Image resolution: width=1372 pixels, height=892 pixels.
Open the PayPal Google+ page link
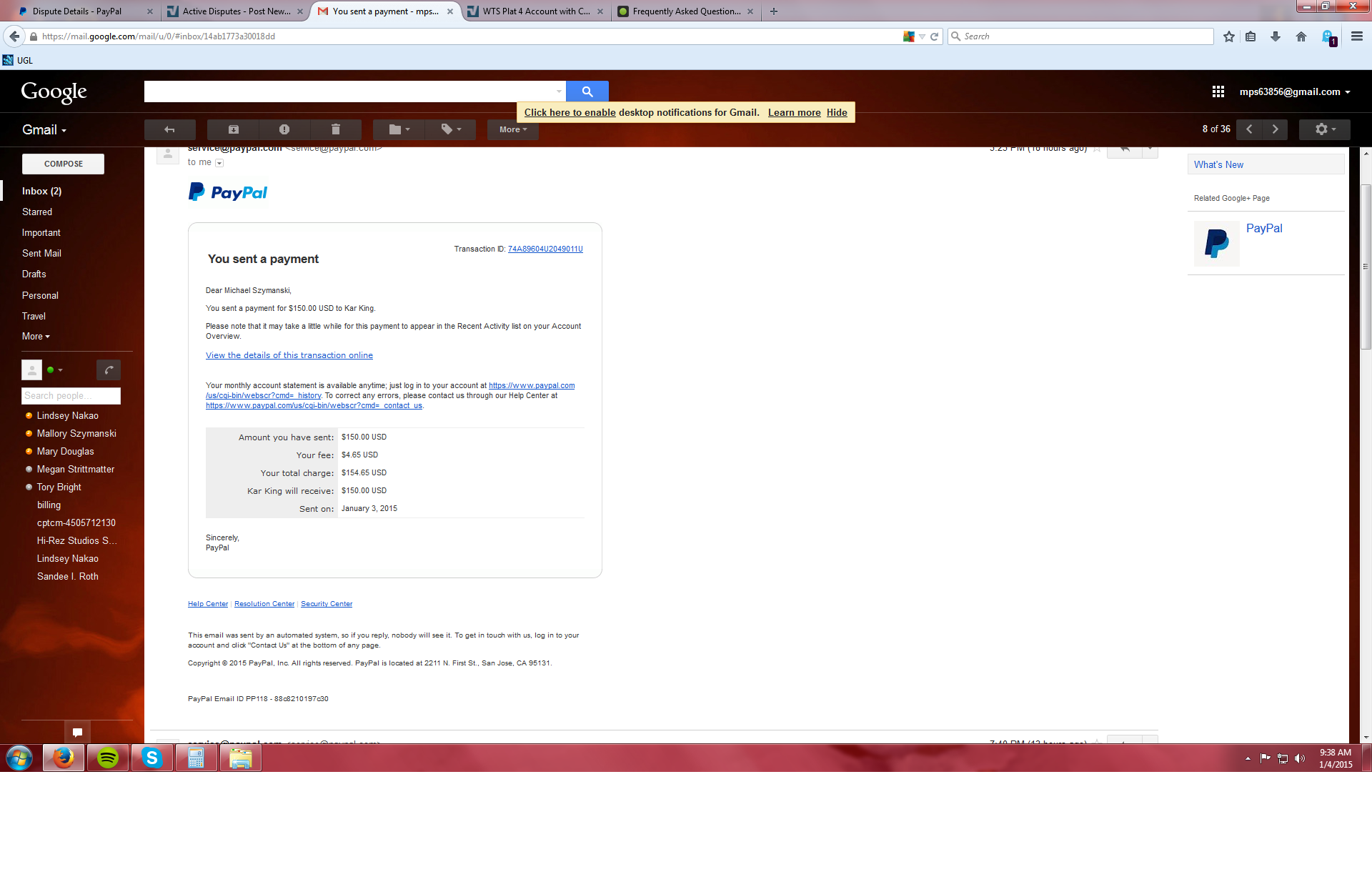pyautogui.click(x=1264, y=228)
